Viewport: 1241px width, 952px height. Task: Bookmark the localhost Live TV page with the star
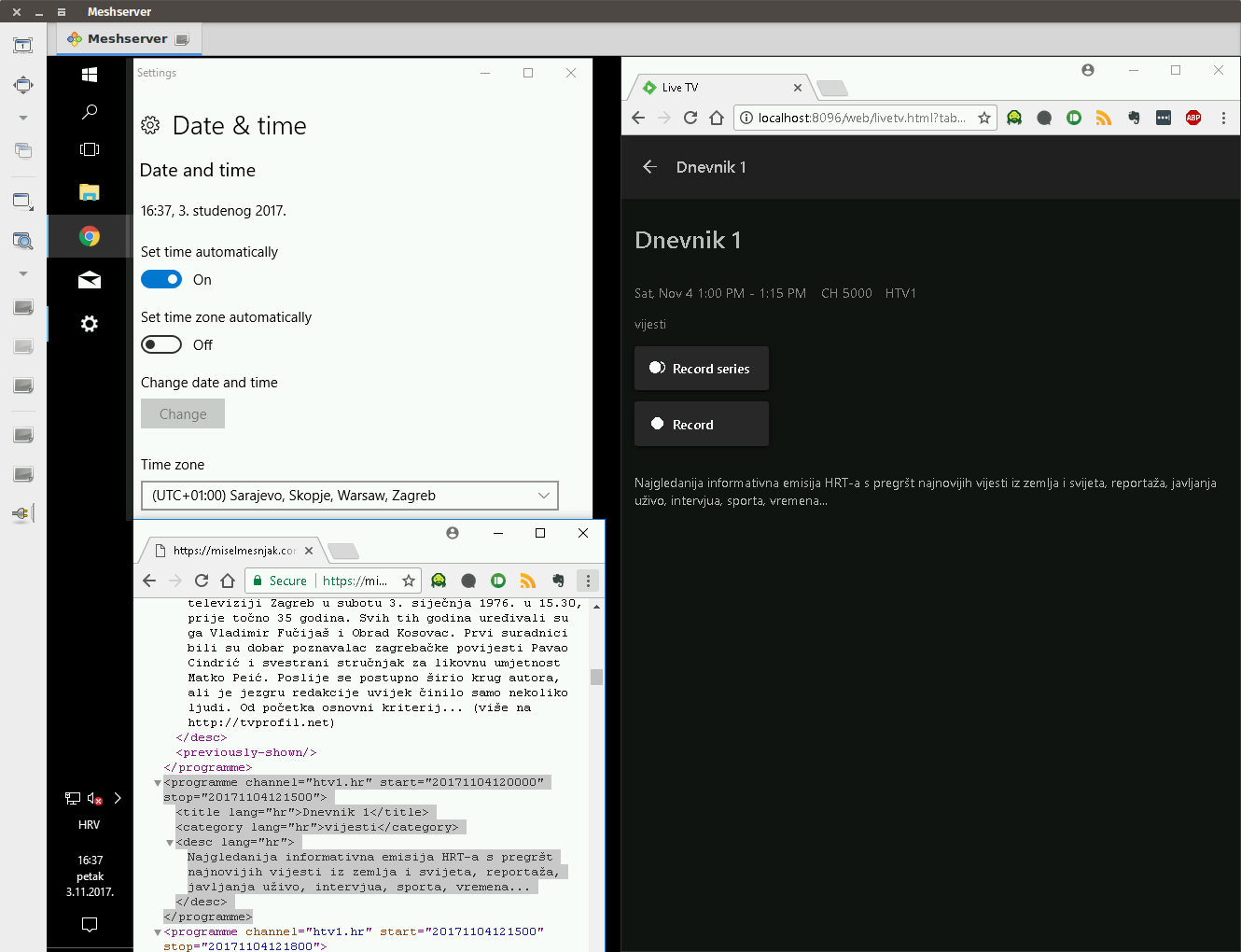point(983,118)
